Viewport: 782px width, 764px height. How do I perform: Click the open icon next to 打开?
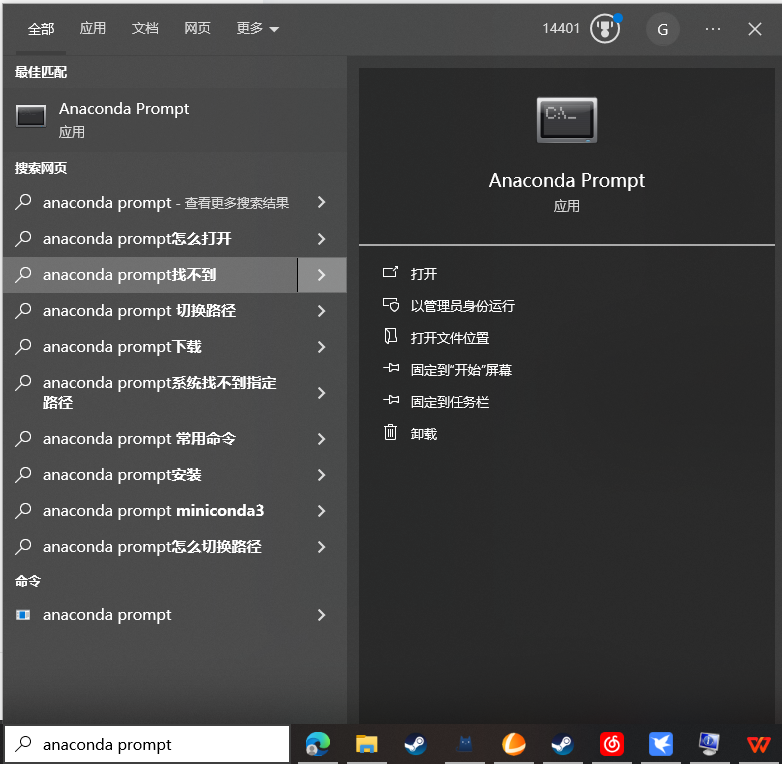click(391, 272)
